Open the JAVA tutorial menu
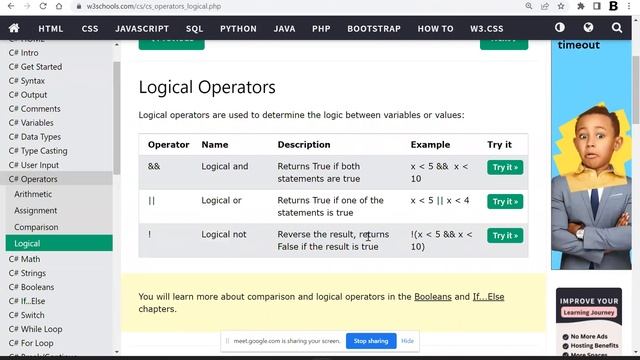Viewport: 640px width, 360px height. click(x=284, y=29)
